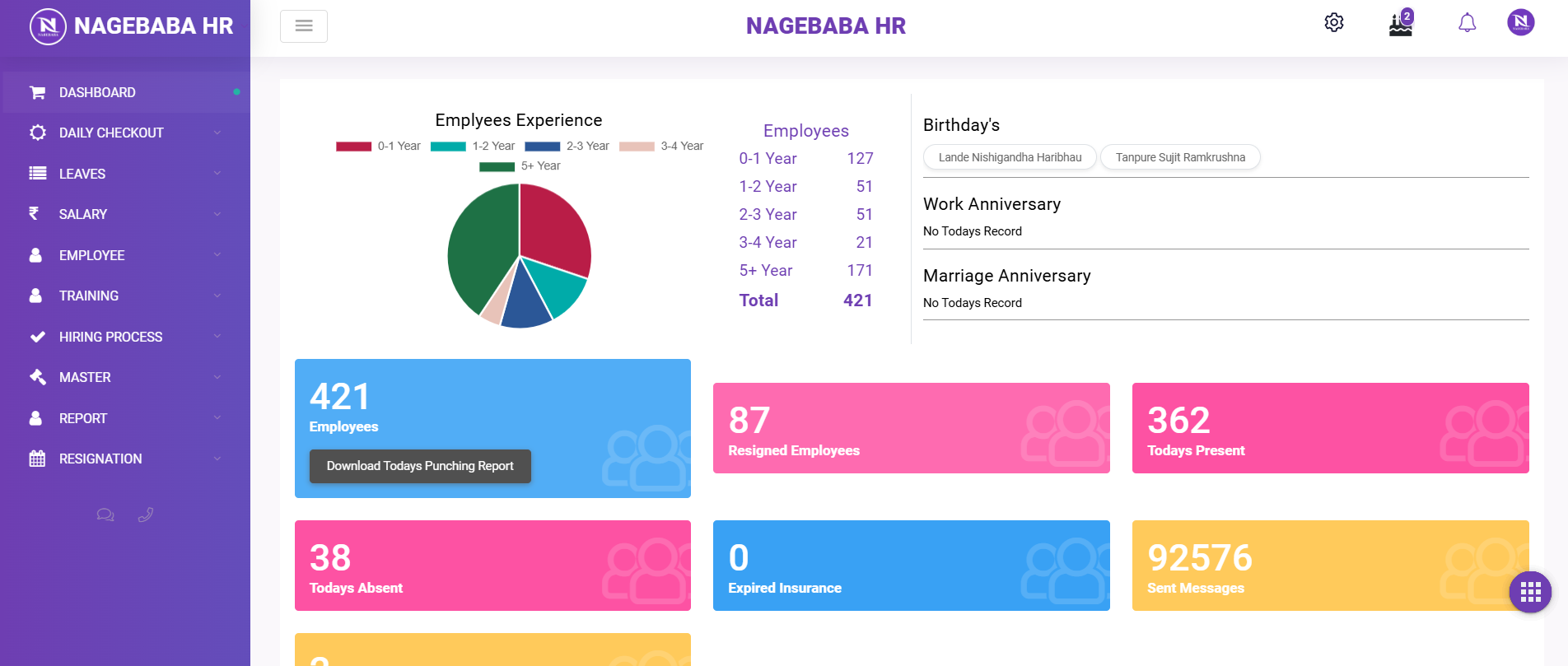
Task: Click the birthday cake notifications icon
Action: tap(1401, 24)
